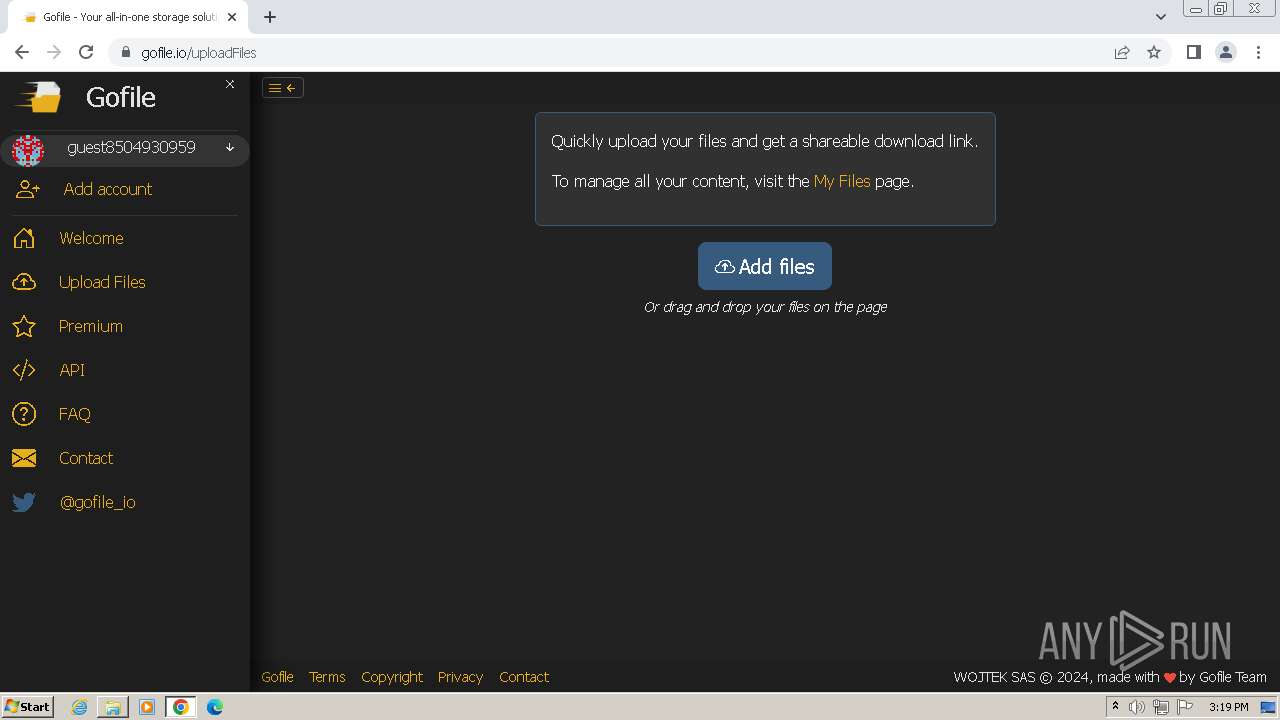Click the network tray icon

click(x=1161, y=707)
